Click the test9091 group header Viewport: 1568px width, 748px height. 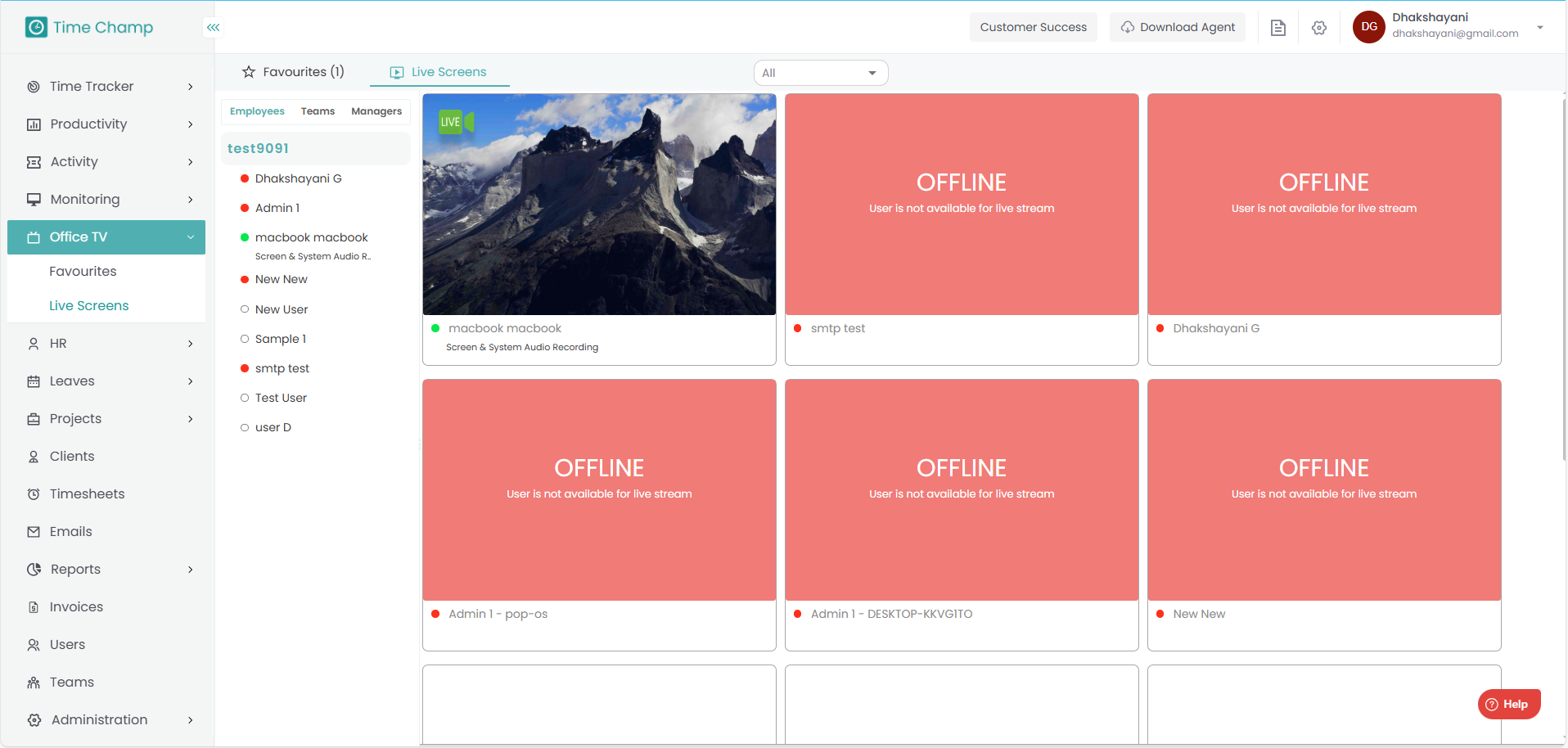coord(316,148)
